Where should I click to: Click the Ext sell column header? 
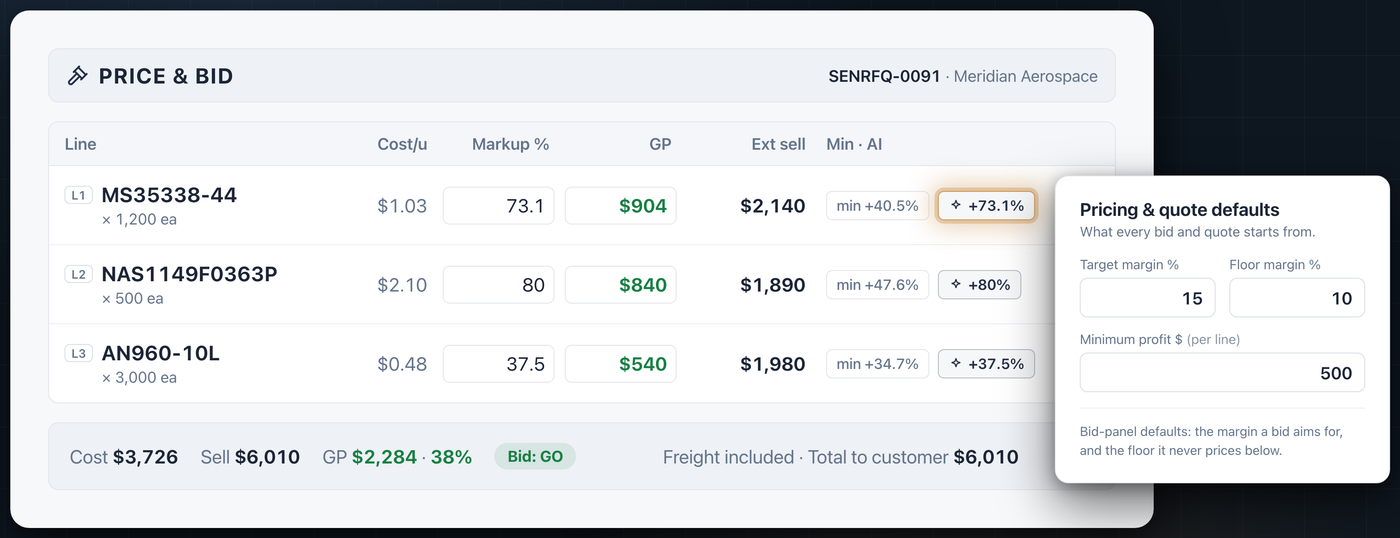click(x=778, y=144)
